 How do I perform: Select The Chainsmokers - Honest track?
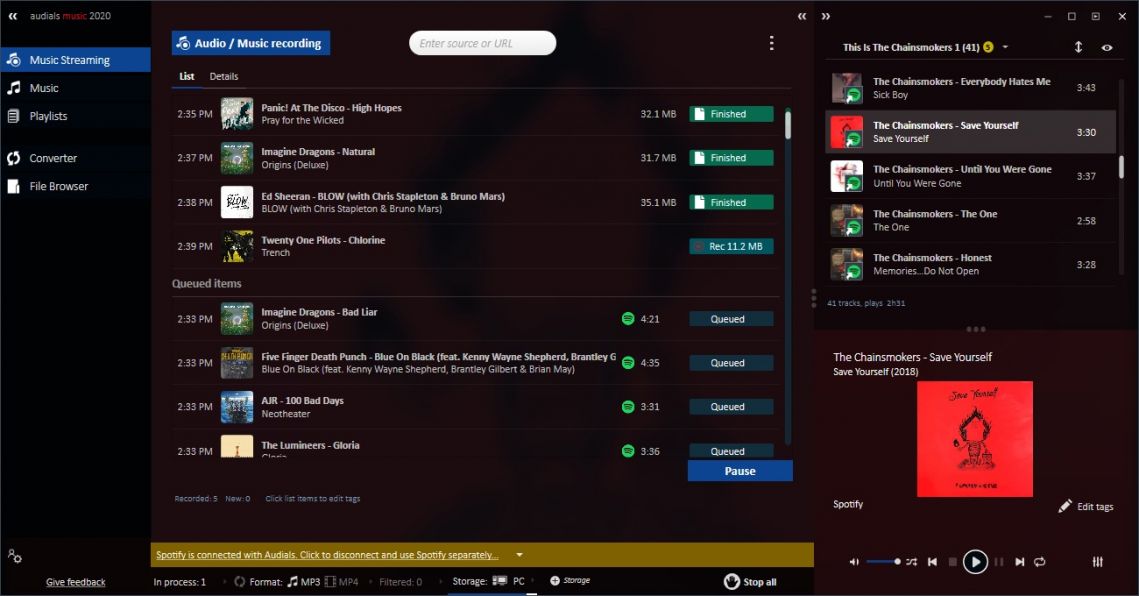tap(970, 265)
